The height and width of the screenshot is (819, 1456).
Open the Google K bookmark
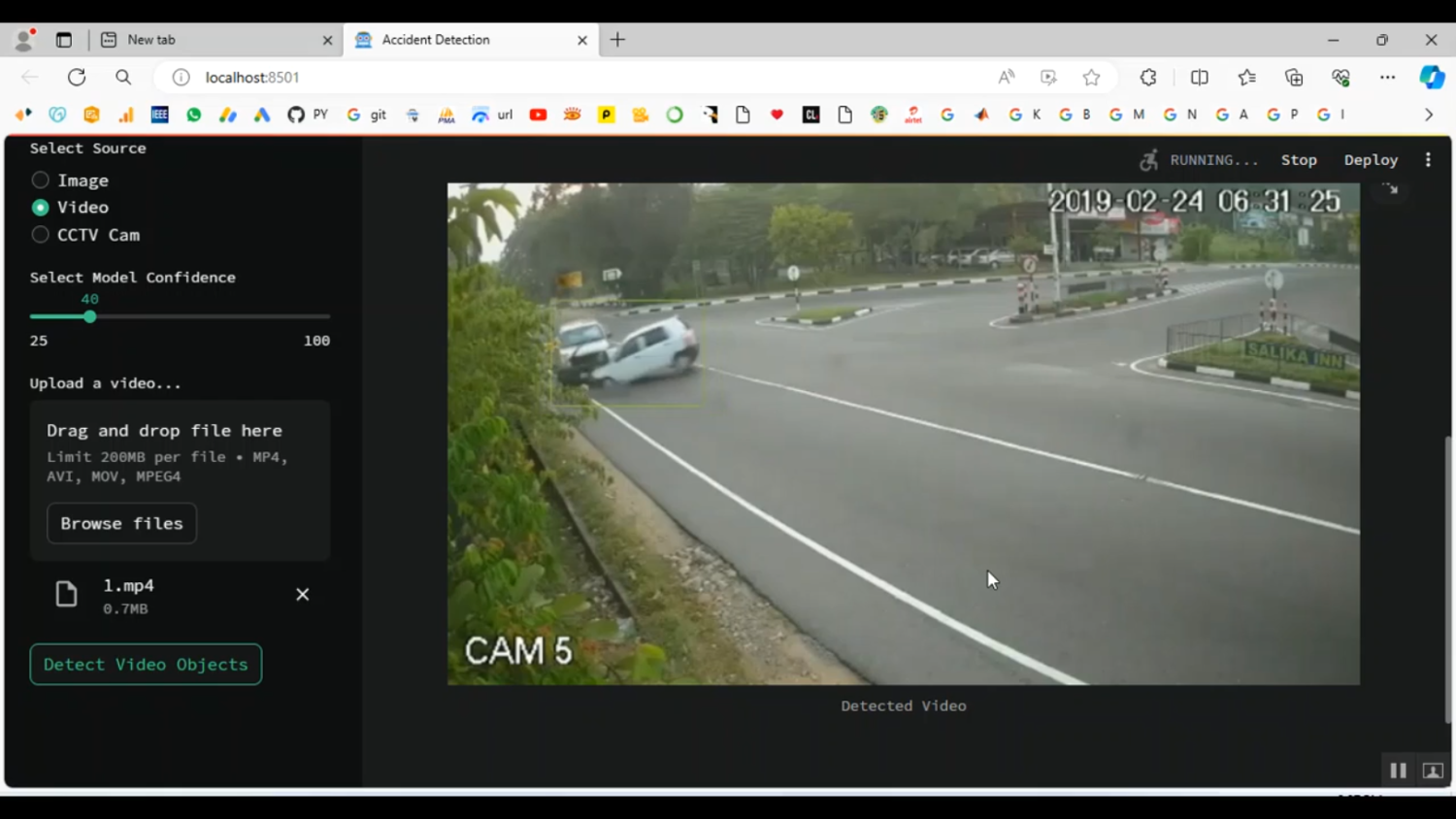click(x=1025, y=115)
